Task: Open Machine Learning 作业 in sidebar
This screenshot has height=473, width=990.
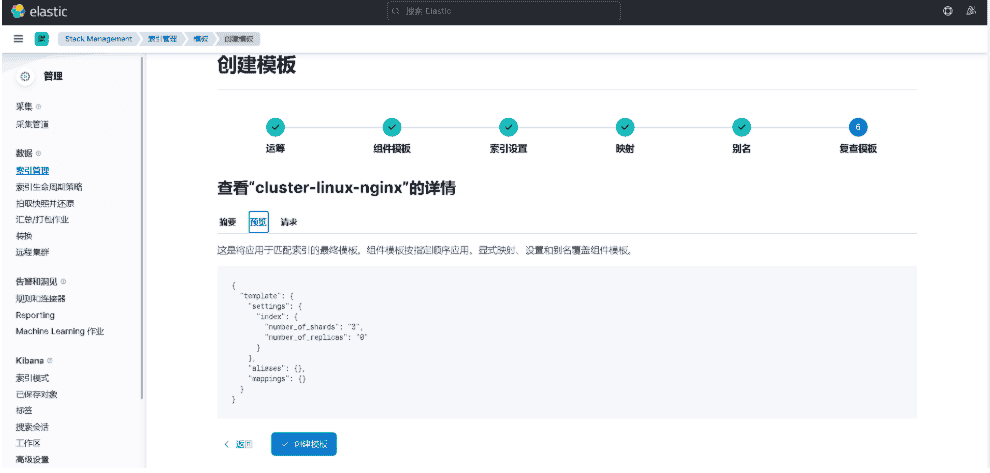Action: (60, 332)
